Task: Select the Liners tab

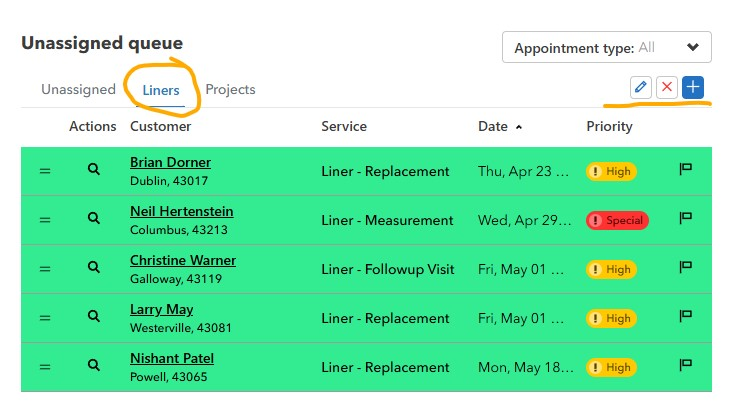Action: coord(161,90)
